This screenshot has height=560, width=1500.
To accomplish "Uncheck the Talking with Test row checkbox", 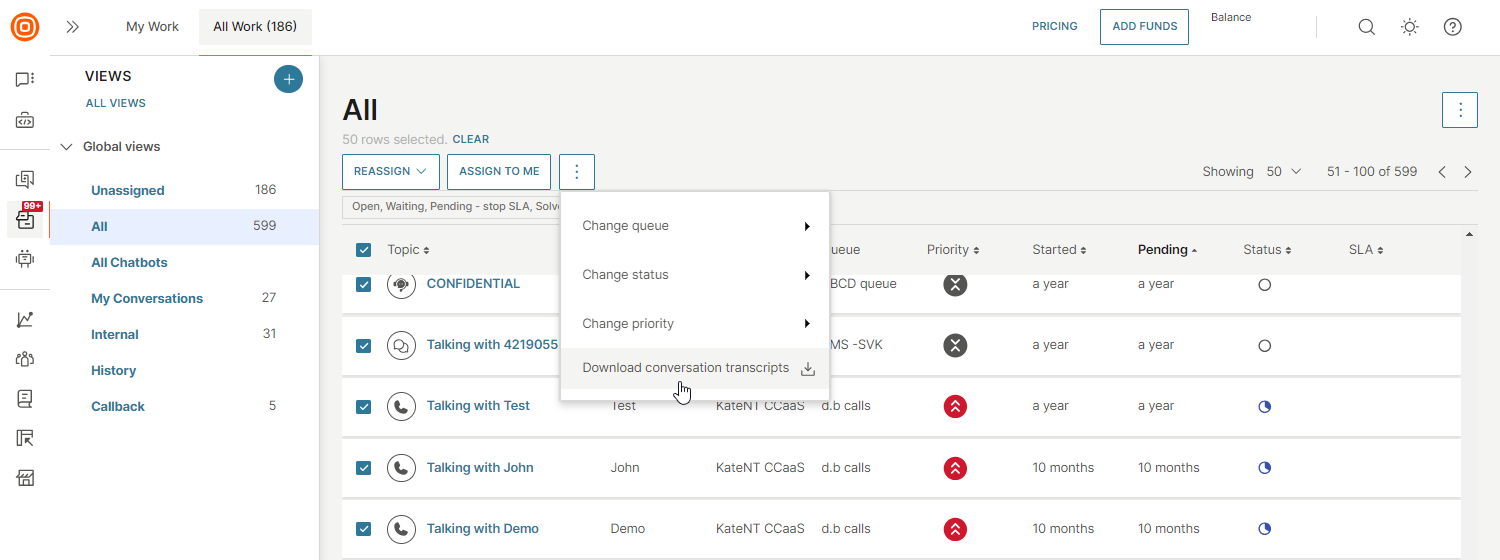I will point(364,406).
